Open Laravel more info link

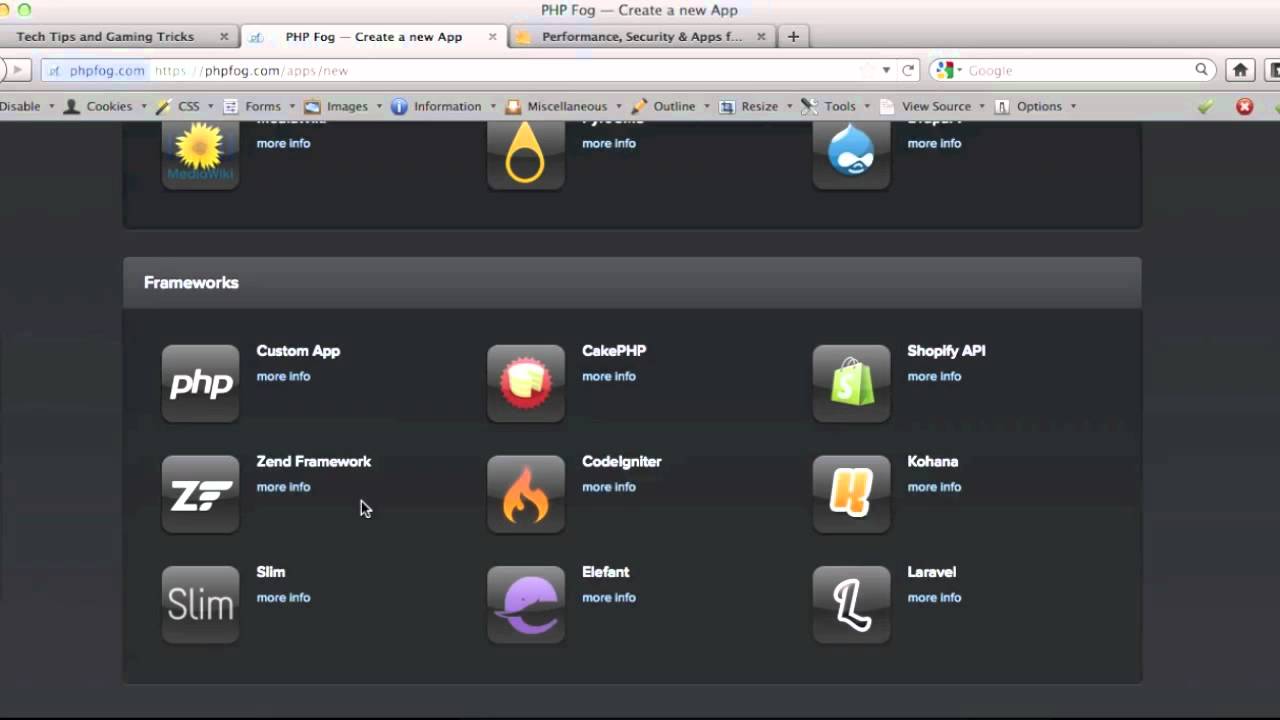coord(934,597)
